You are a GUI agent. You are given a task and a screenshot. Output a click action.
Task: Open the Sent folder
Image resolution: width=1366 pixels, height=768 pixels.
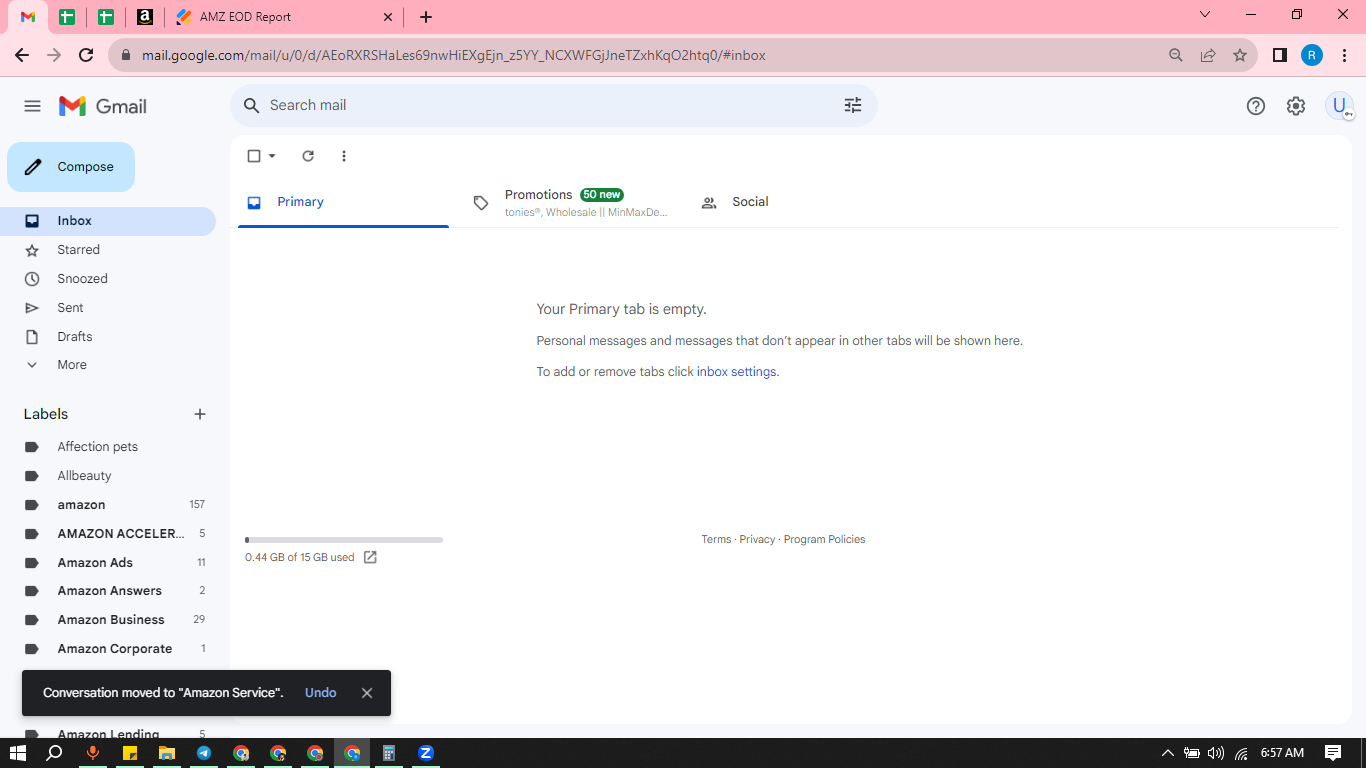click(108, 308)
